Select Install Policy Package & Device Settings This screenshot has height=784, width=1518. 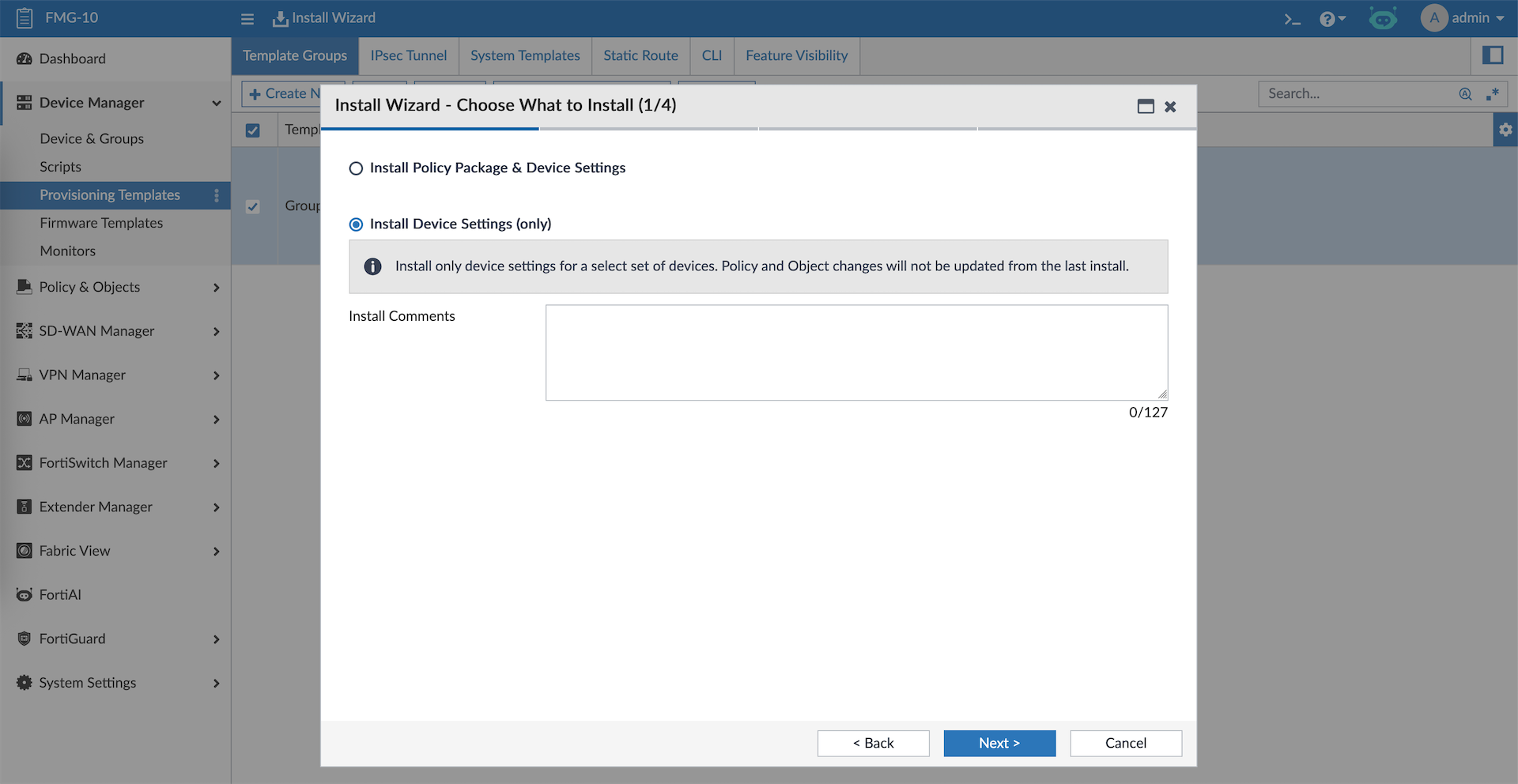point(357,168)
